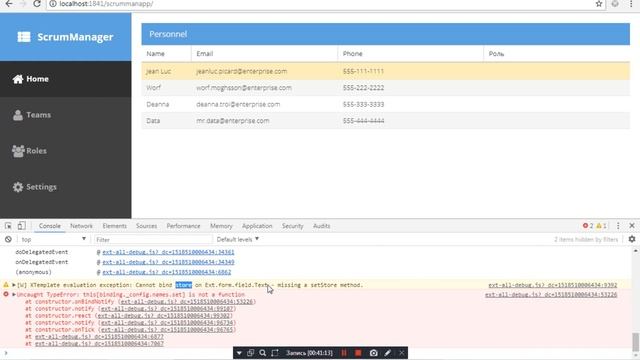Switch to the Audits tab

point(321,226)
